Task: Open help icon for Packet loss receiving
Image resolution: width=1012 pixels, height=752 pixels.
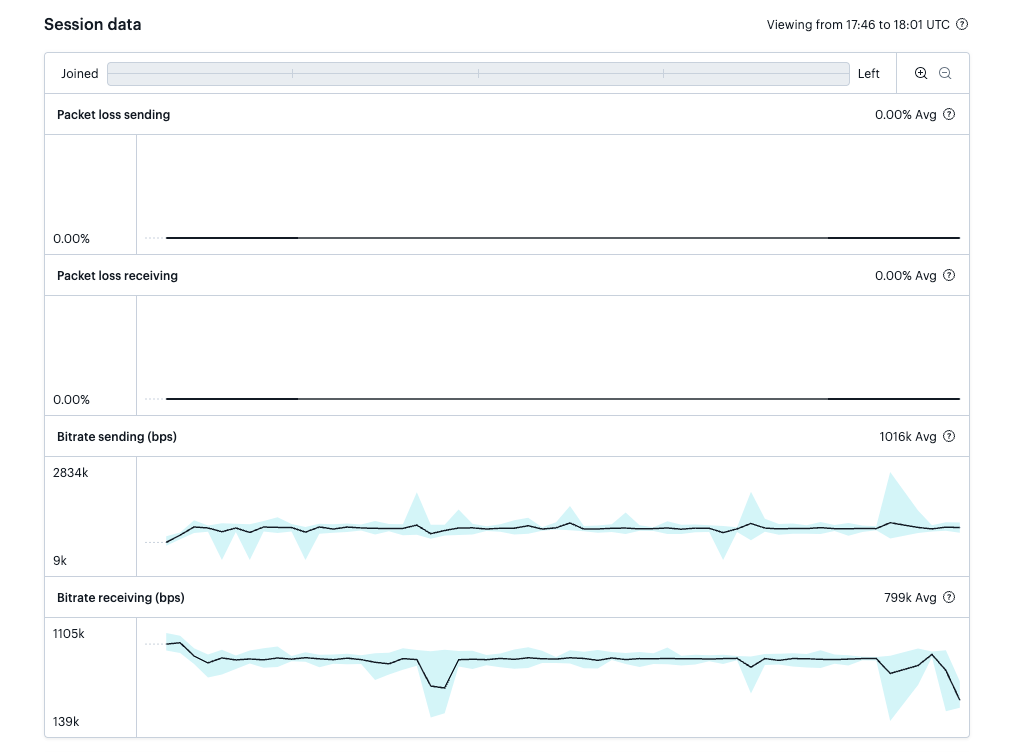Action: (x=949, y=275)
